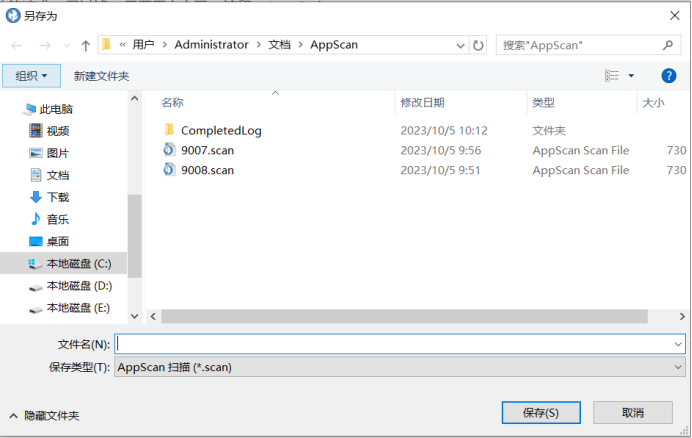
Task: Change the view layout icon
Action: click(612, 76)
